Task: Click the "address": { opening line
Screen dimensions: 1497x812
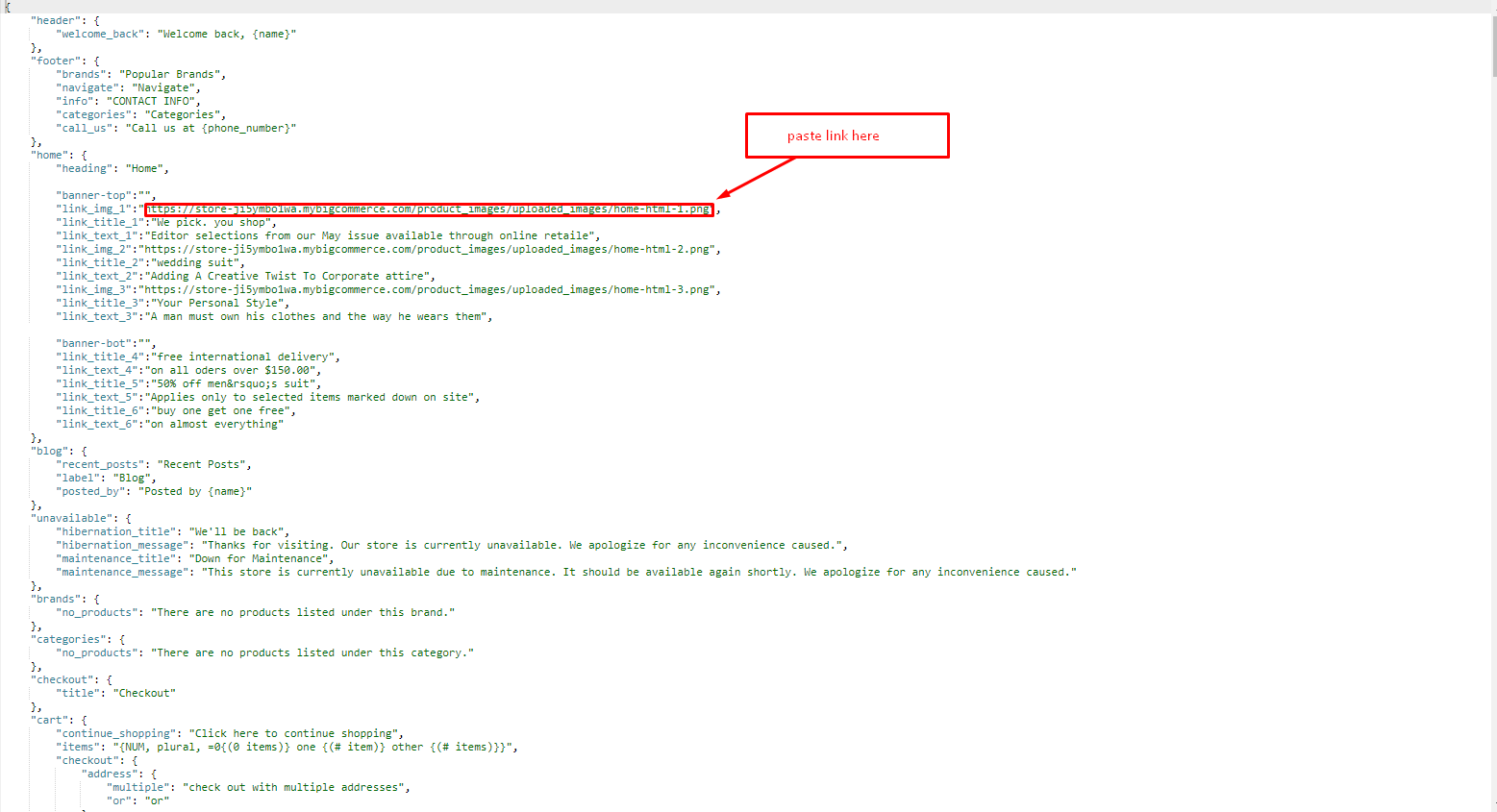Action: (x=119, y=774)
